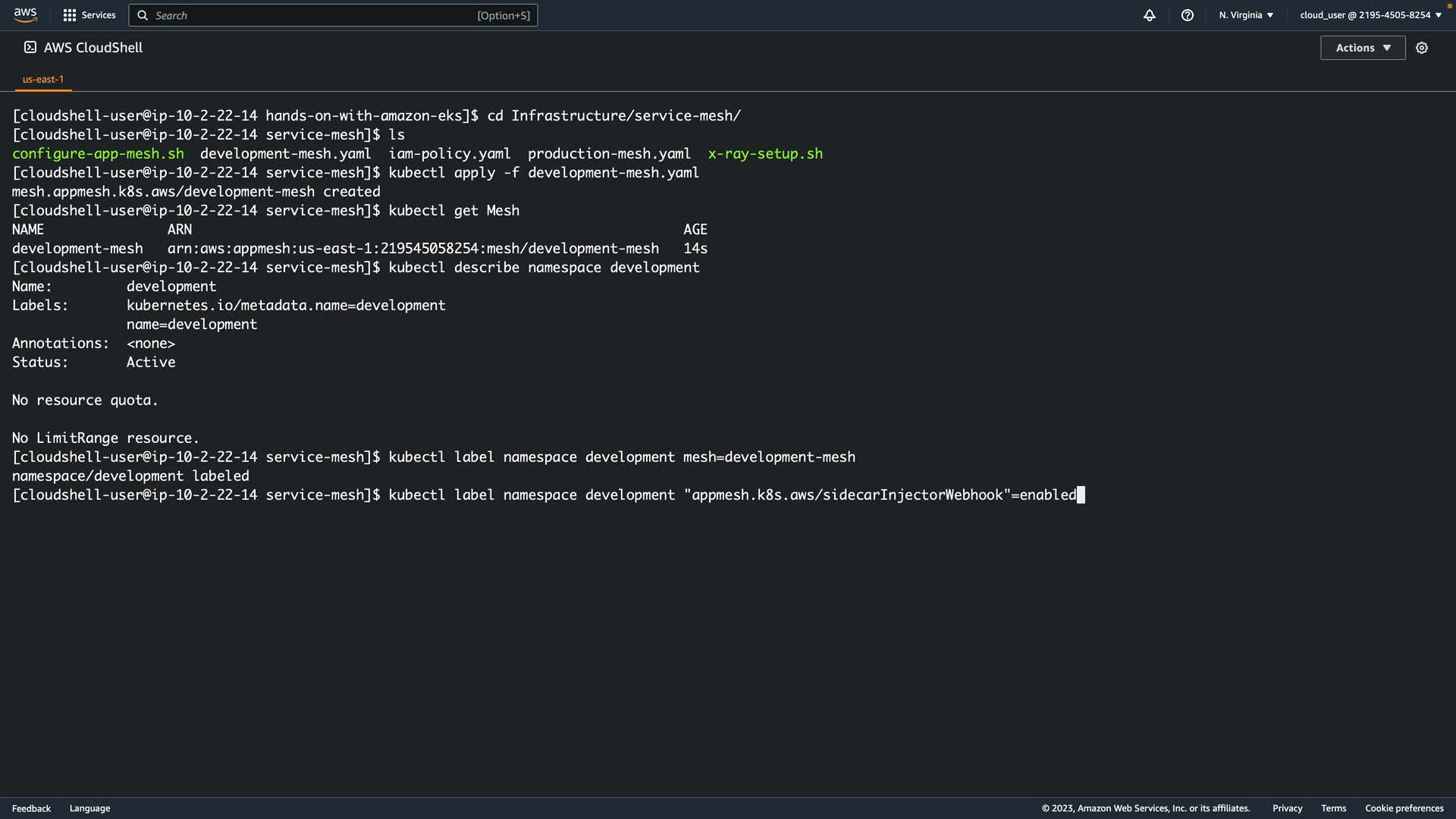1456x819 pixels.
Task: Open the Language selector in footer
Action: tap(89, 808)
